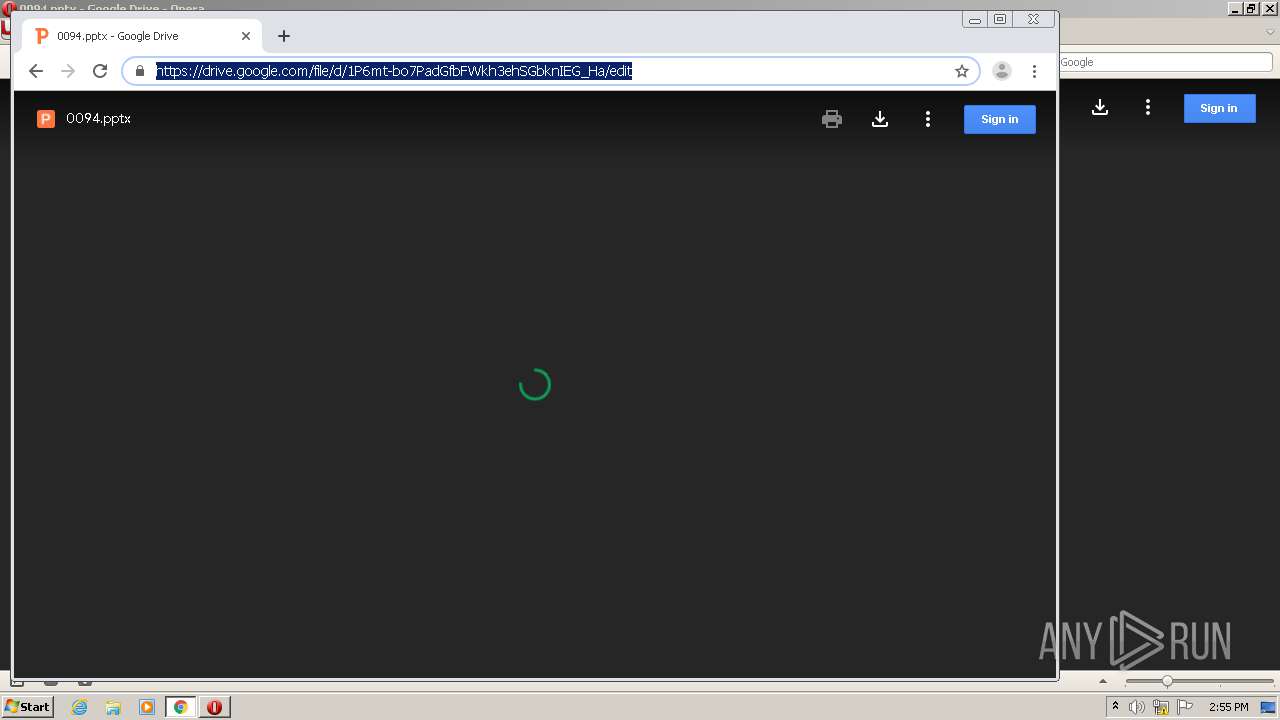Click the Chrome forward arrow
The width and height of the screenshot is (1280, 720).
coord(68,71)
